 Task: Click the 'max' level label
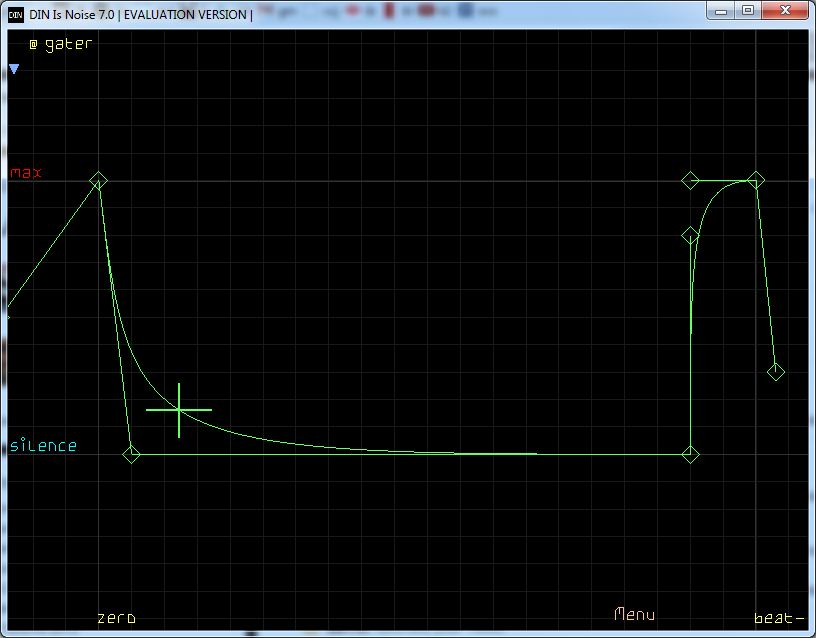(26, 173)
